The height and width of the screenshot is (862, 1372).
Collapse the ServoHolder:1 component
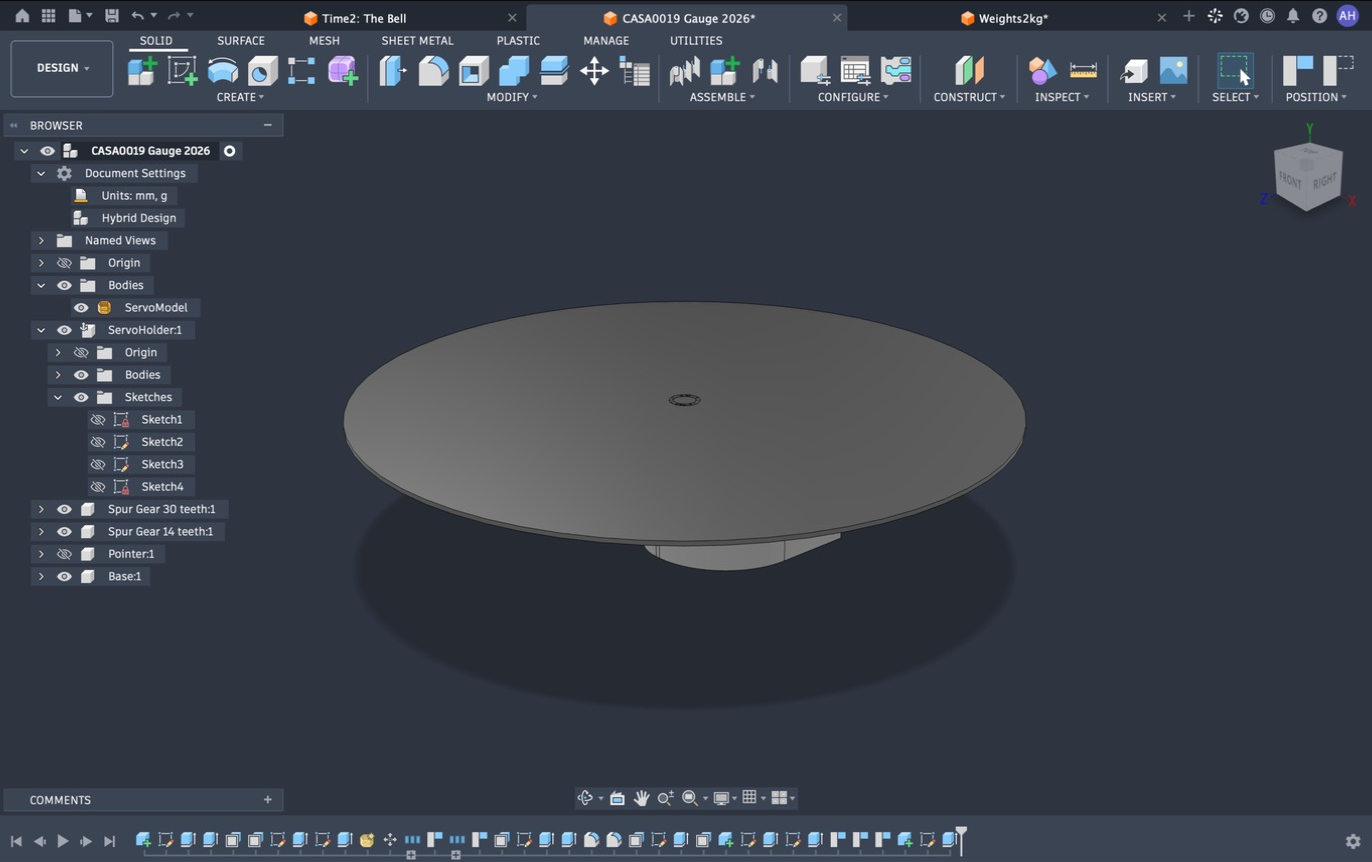tap(41, 330)
